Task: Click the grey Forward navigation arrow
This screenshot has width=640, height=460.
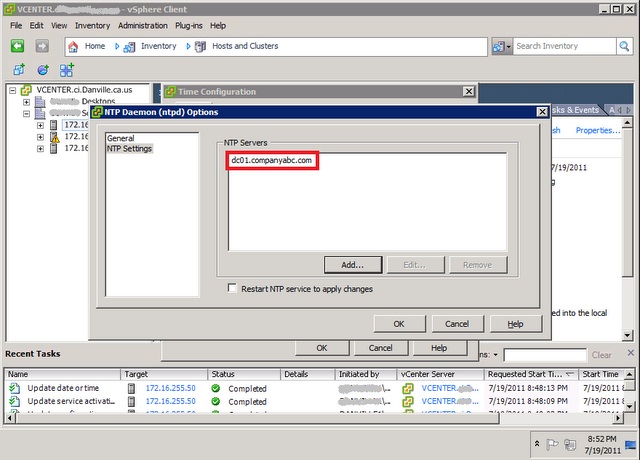Action: point(42,46)
